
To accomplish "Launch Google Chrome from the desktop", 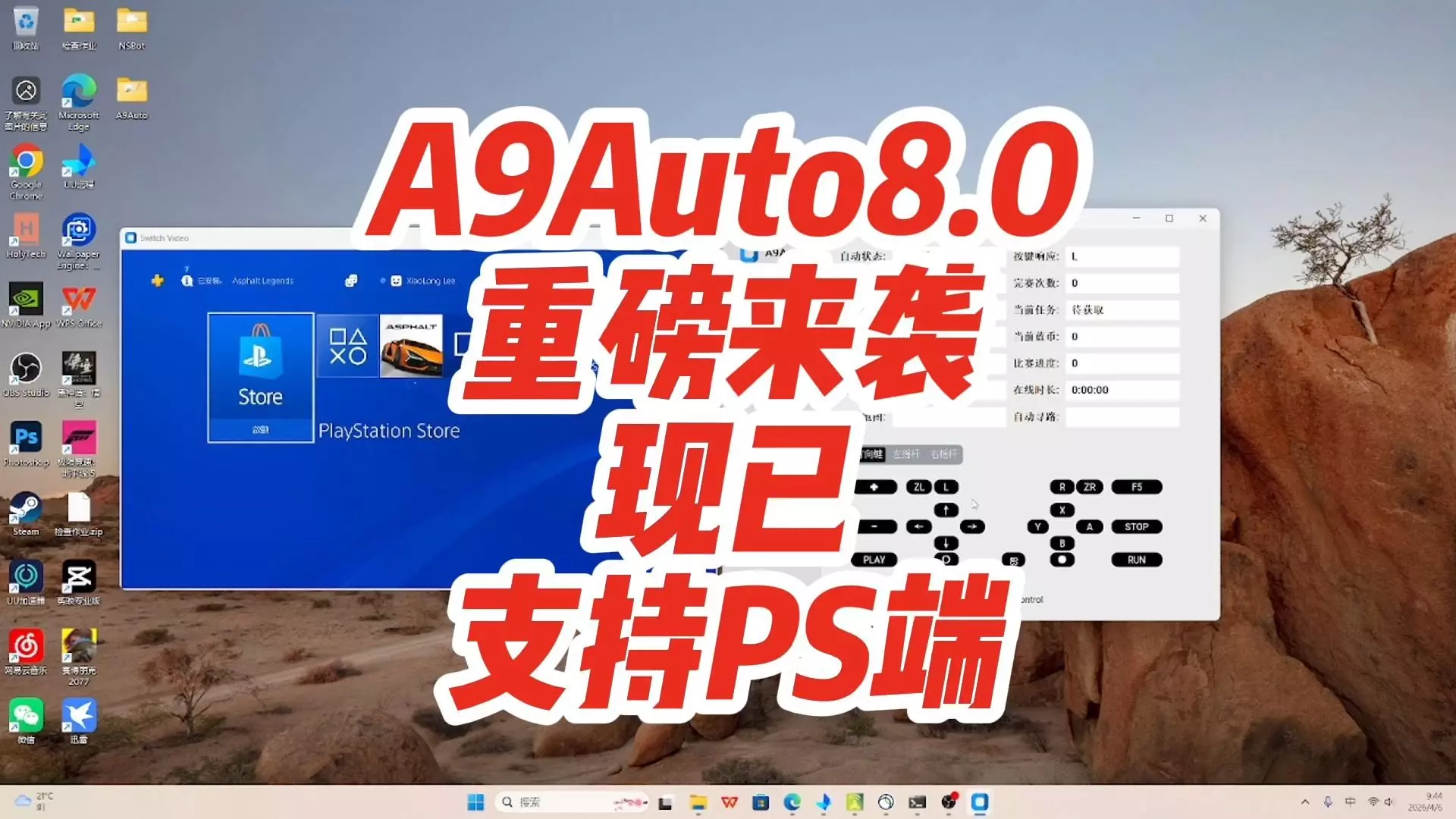I will tap(26, 171).
